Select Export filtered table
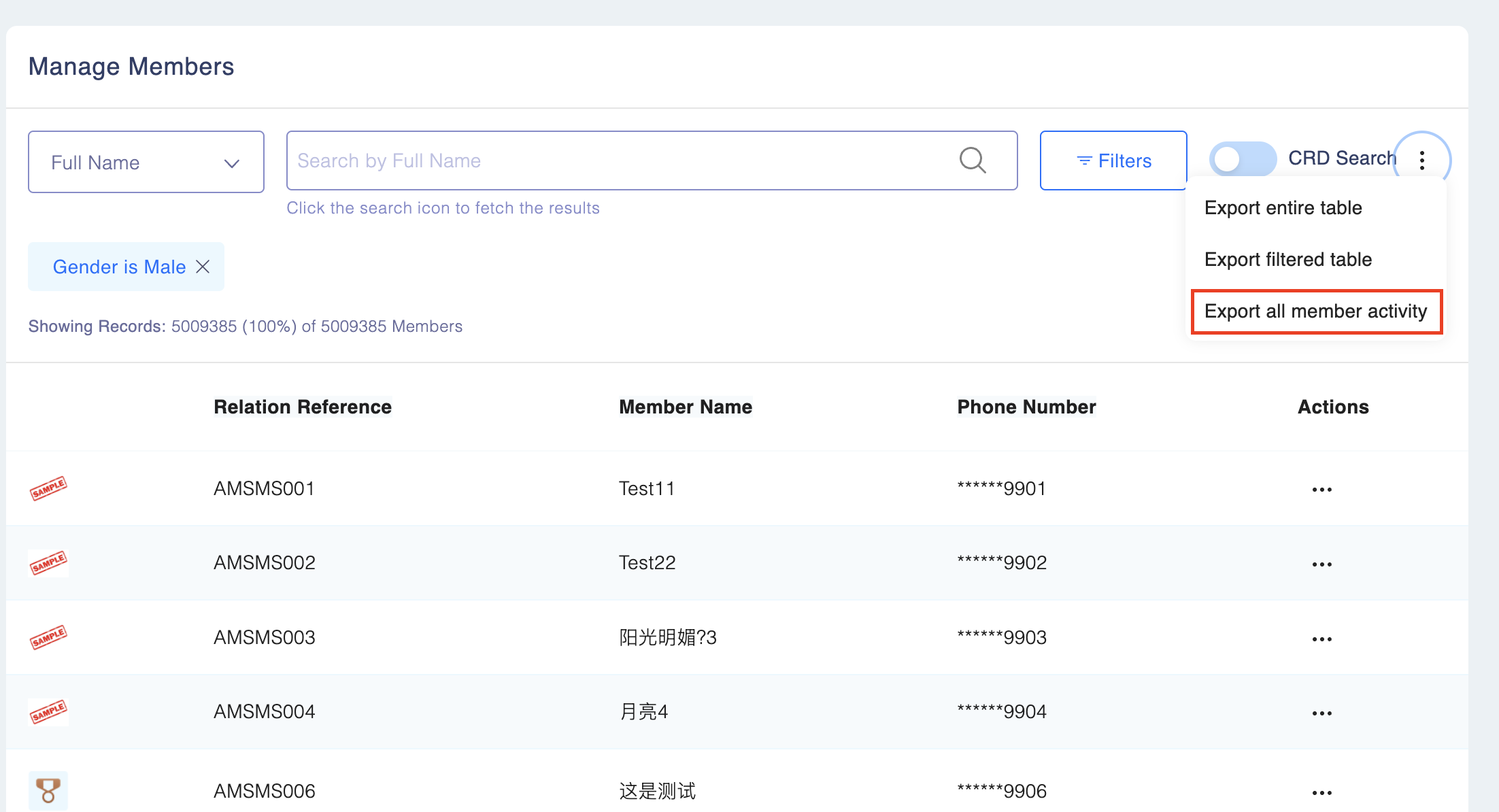Image resolution: width=1499 pixels, height=812 pixels. (1287, 259)
